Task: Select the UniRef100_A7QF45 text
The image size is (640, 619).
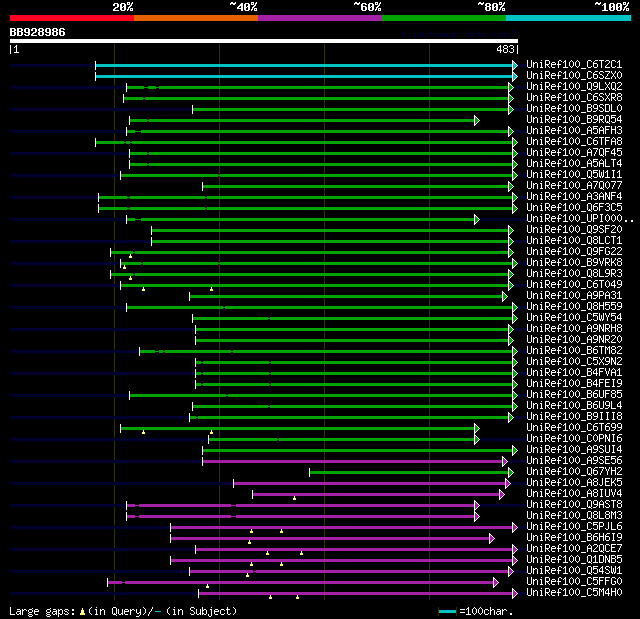Action: point(574,153)
